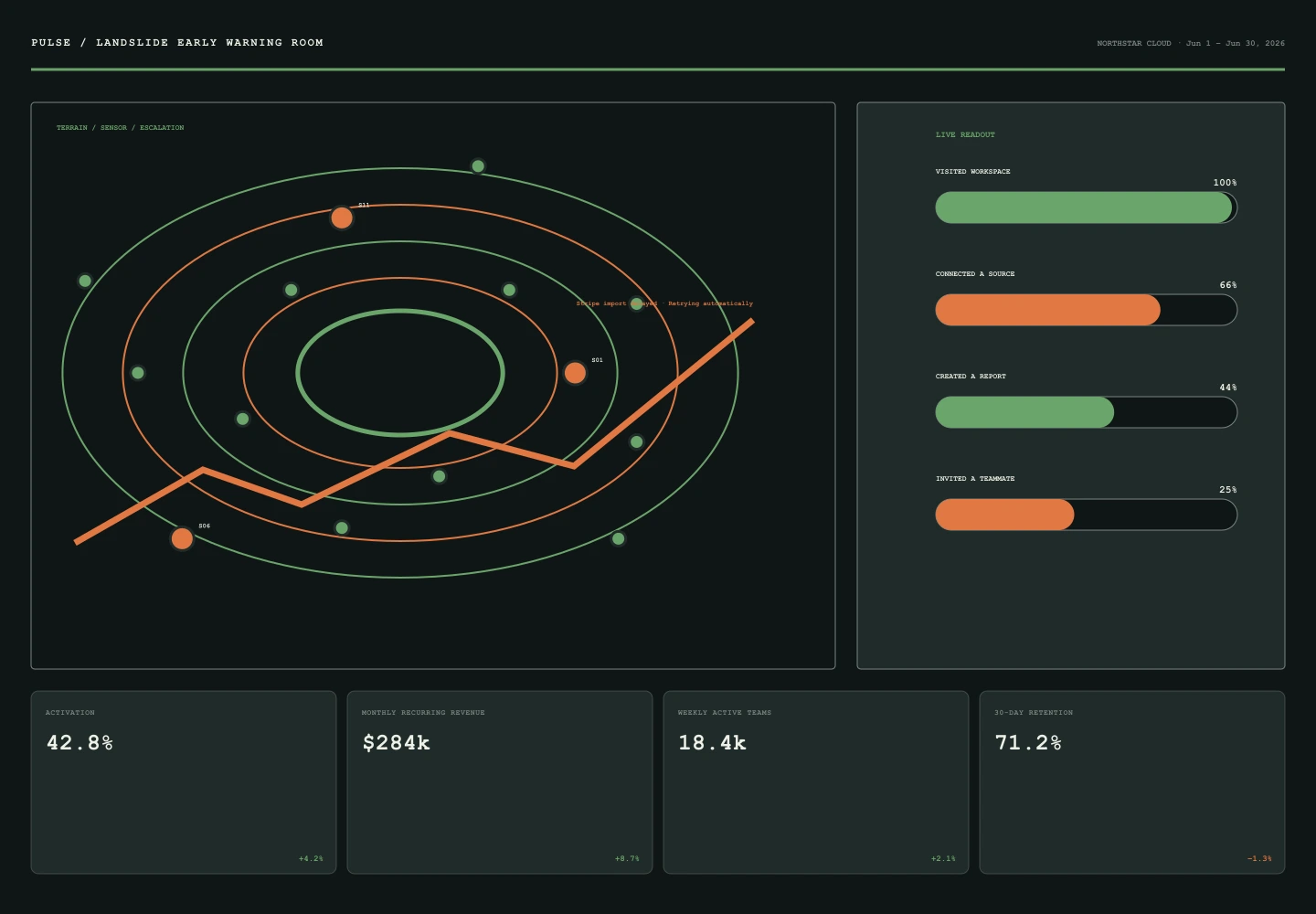This screenshot has width=1316, height=914.
Task: Click the '+2.1%' change figure
Action: (x=943, y=859)
